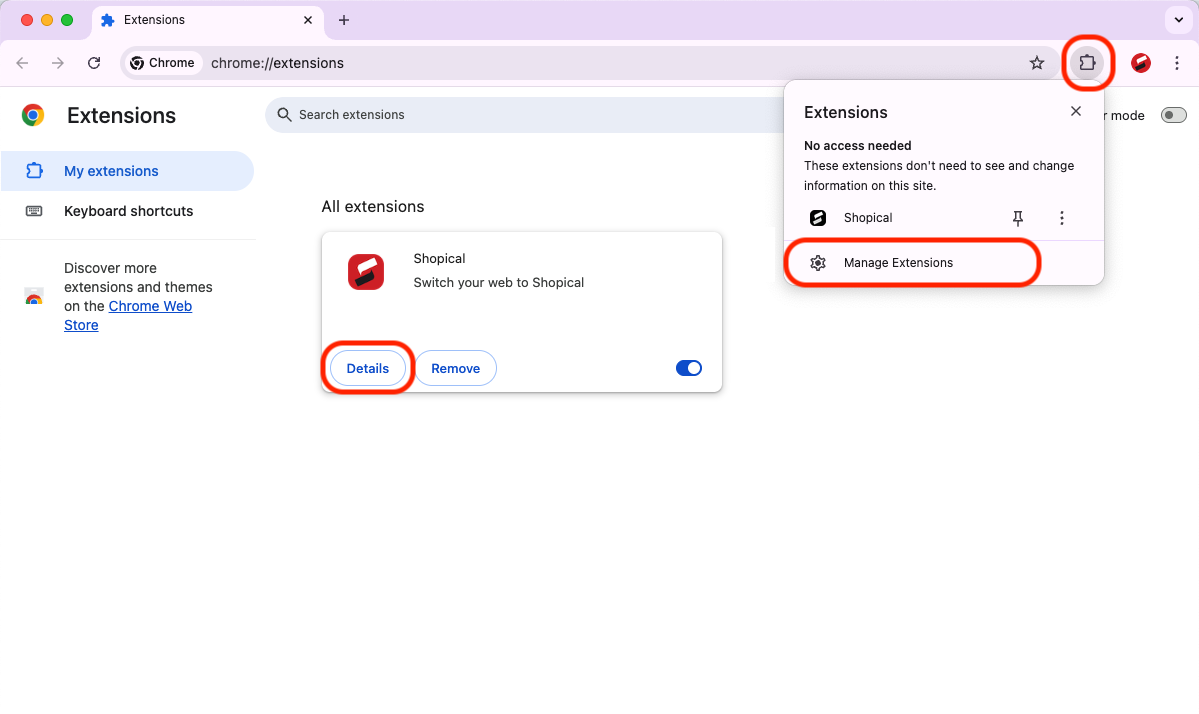Click the Manage Extensions gear icon
The image size is (1199, 714).
[817, 263]
